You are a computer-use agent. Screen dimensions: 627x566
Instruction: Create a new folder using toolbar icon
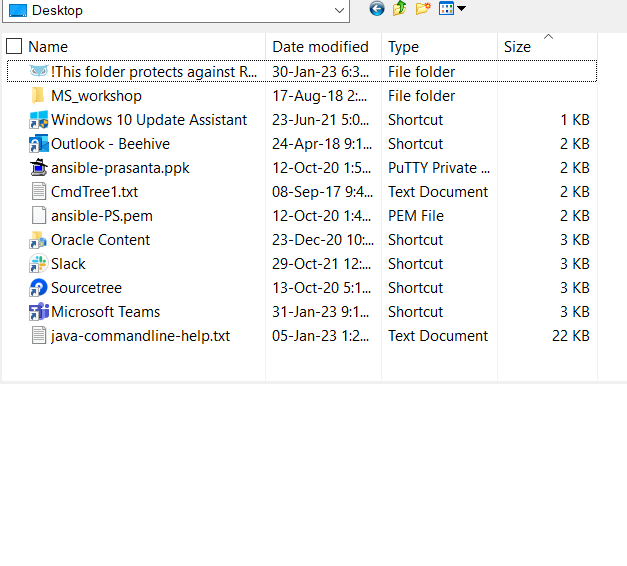click(423, 9)
